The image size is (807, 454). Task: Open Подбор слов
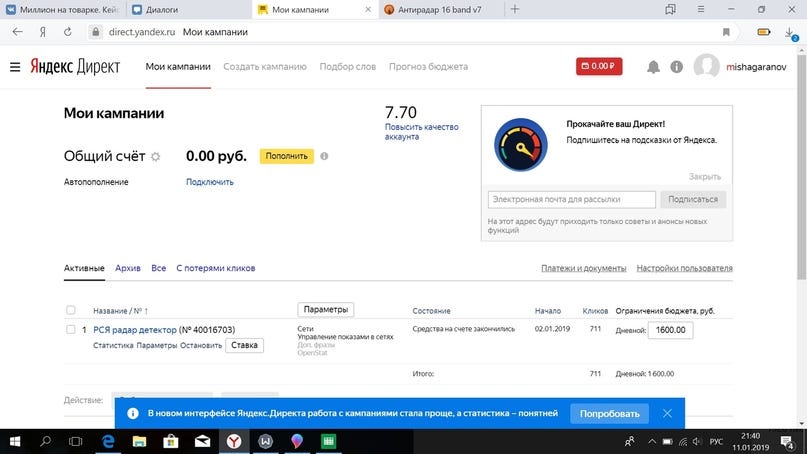347,66
